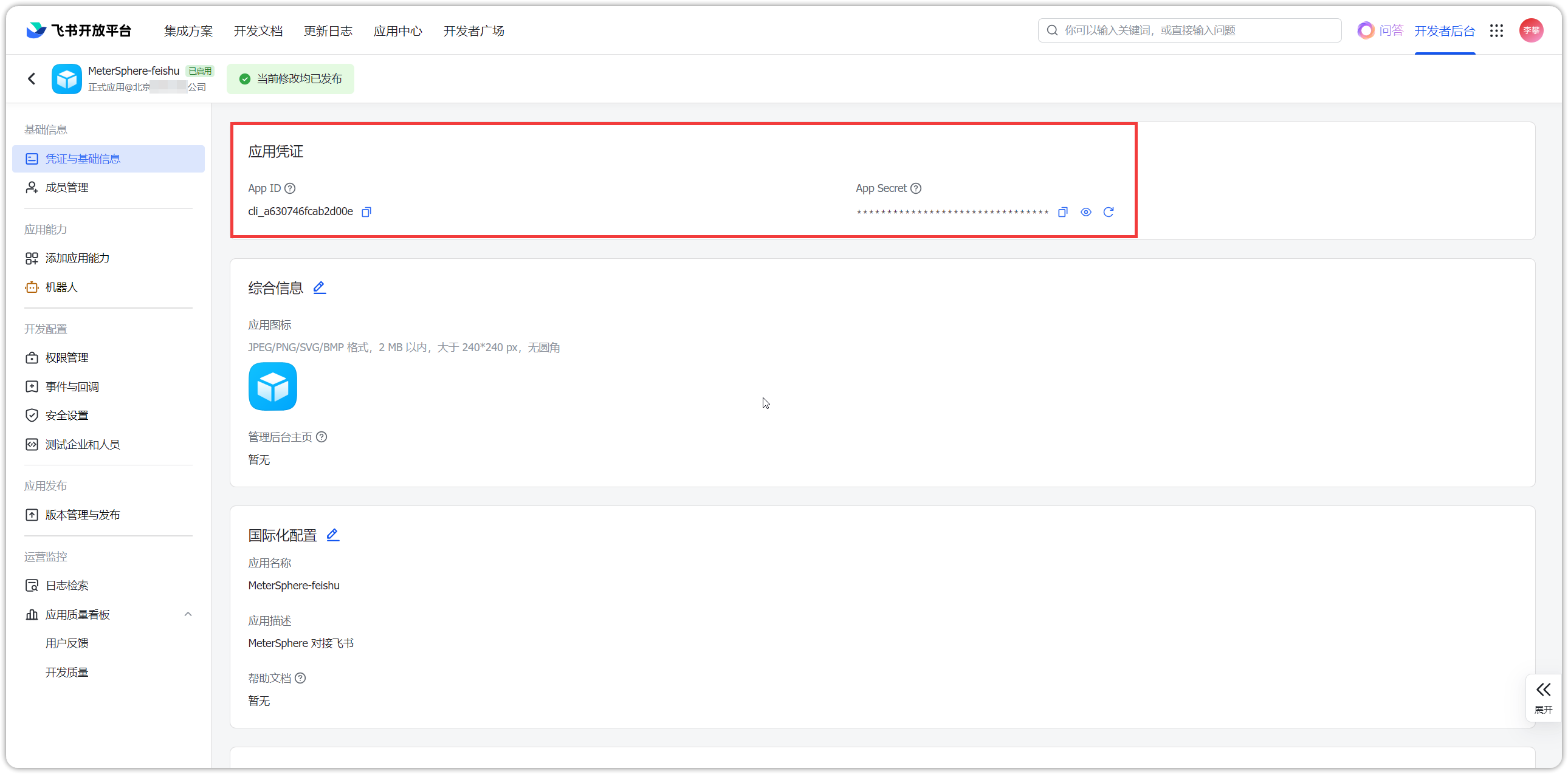Viewport: 1568px width, 774px height.
Task: Open the apps grid menu
Action: [1497, 30]
